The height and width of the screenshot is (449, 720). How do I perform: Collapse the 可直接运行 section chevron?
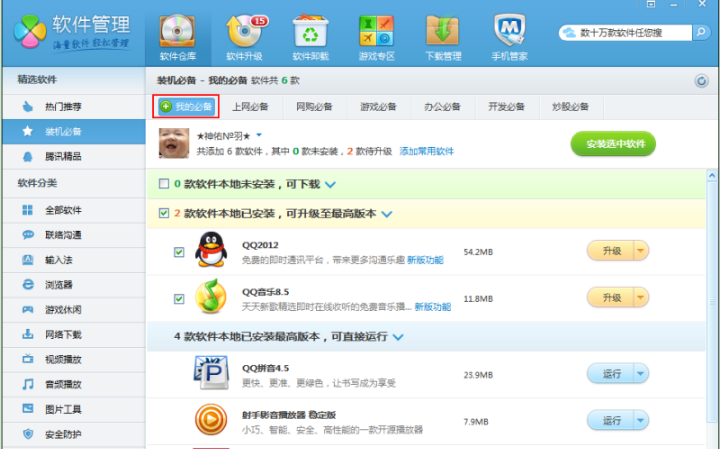tap(398, 337)
